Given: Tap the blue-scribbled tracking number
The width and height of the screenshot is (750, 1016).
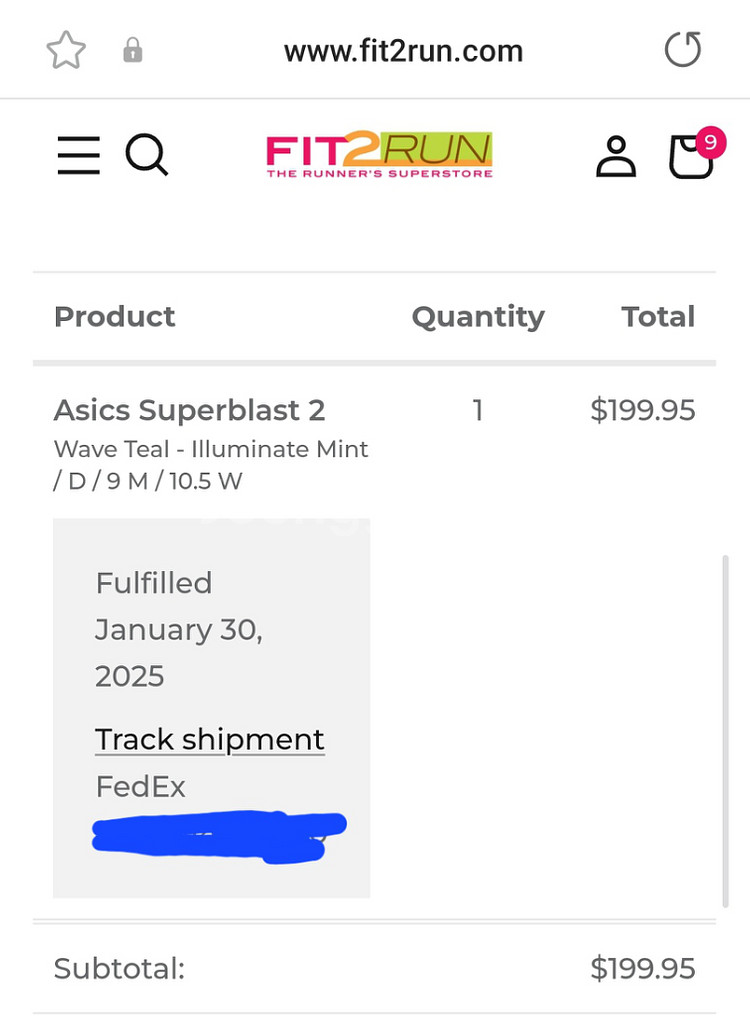Looking at the screenshot, I should 219,837.
